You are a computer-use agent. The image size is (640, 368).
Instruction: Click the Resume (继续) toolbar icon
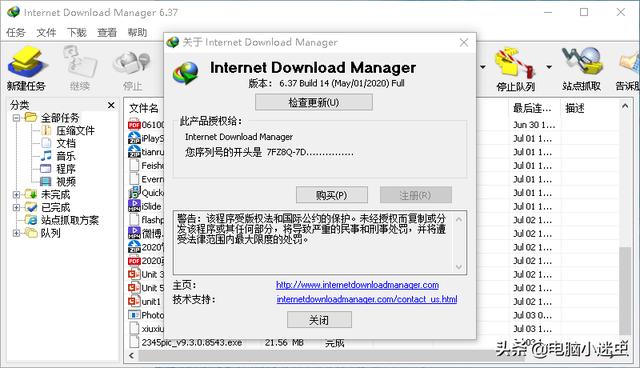pos(80,61)
